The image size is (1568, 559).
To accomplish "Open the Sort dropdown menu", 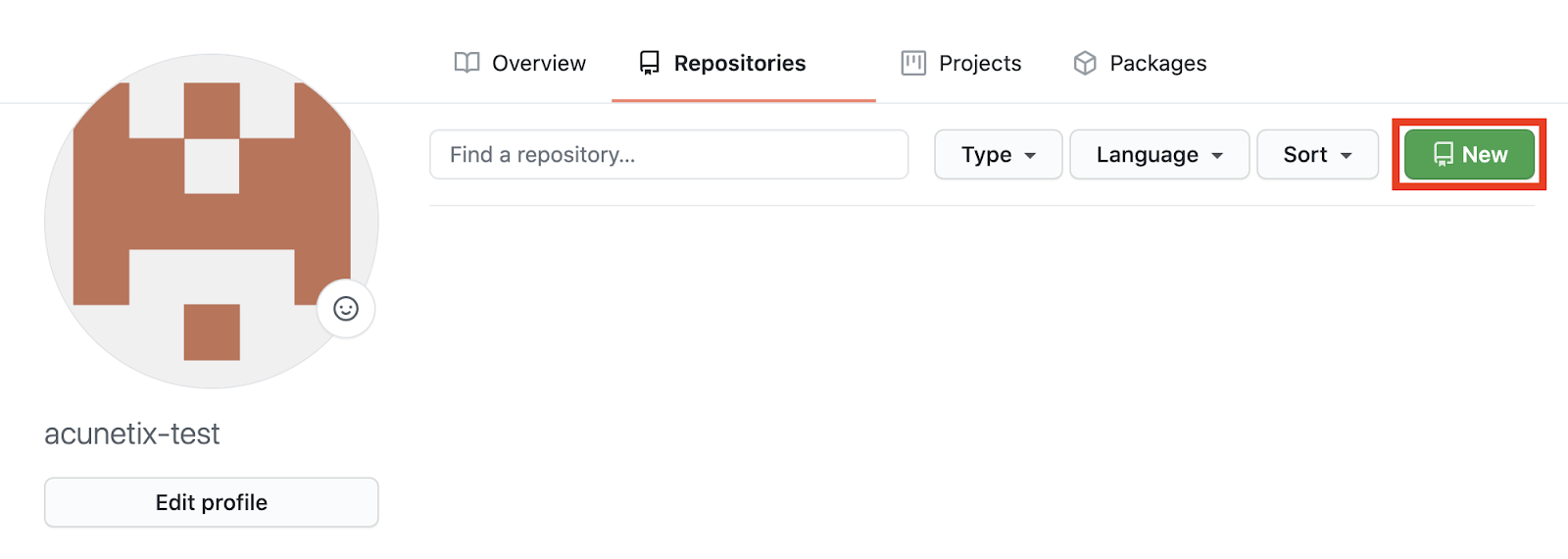I will pyautogui.click(x=1318, y=155).
